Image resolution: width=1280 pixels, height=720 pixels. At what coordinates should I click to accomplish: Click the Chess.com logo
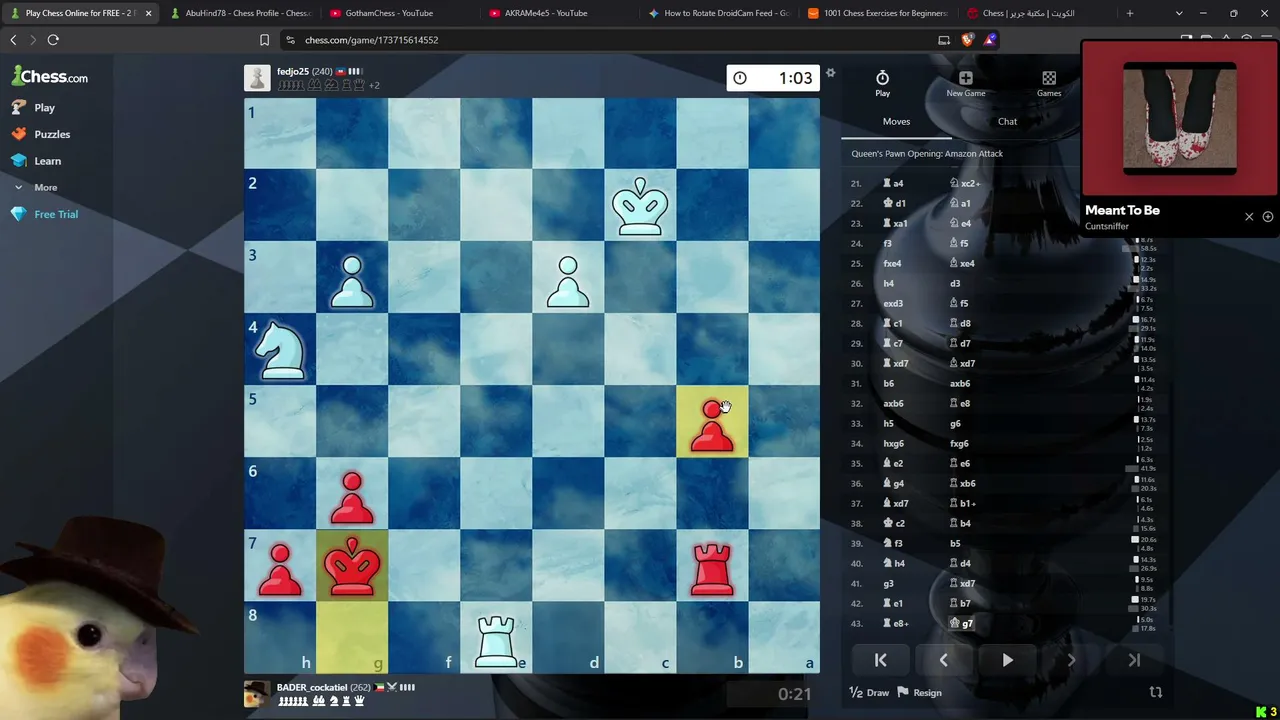[x=50, y=76]
